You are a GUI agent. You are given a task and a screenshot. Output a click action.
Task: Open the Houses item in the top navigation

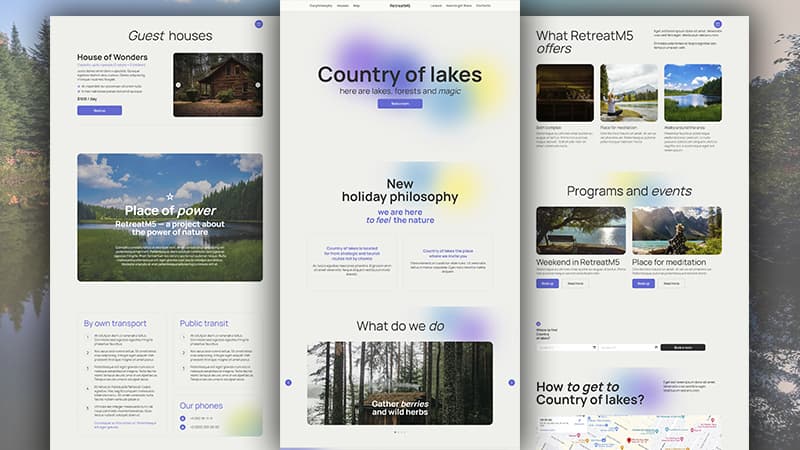click(x=343, y=6)
